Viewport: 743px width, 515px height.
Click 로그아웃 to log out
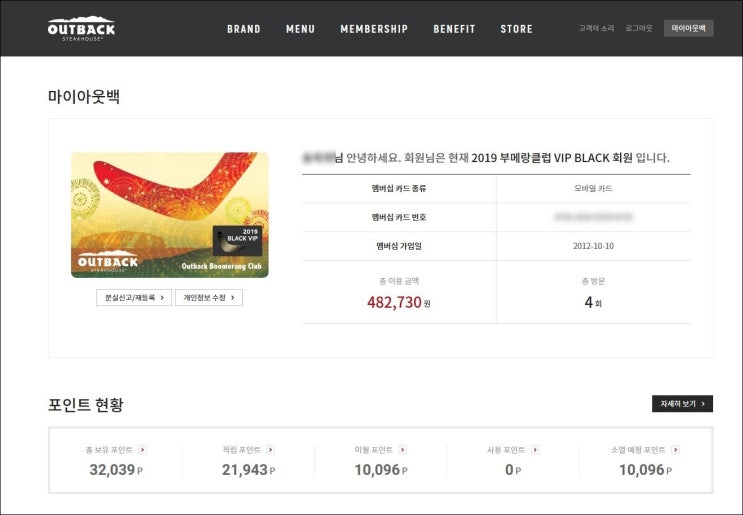point(639,28)
